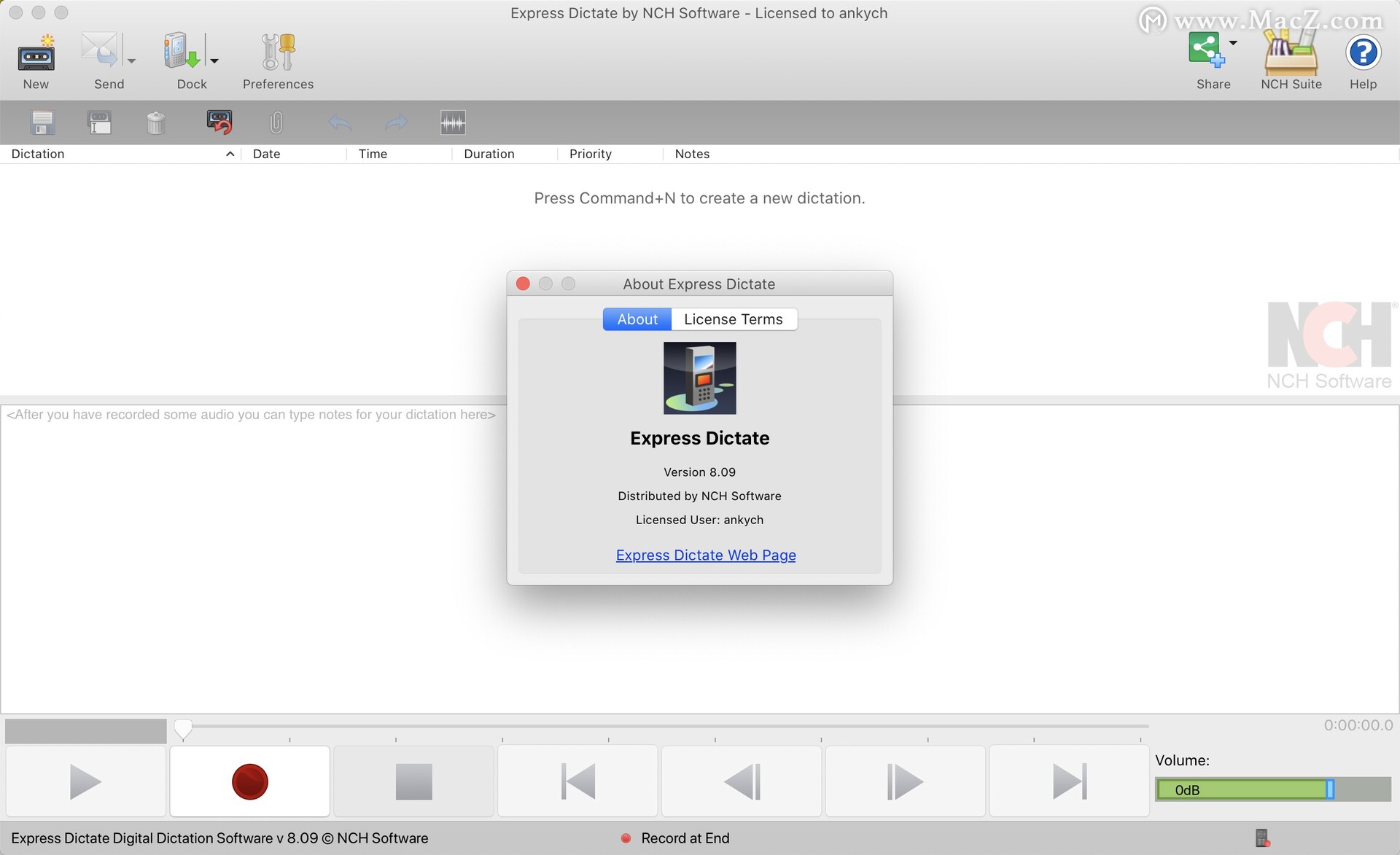The image size is (1400, 855).
Task: Click the version text in status bar
Action: (219, 838)
